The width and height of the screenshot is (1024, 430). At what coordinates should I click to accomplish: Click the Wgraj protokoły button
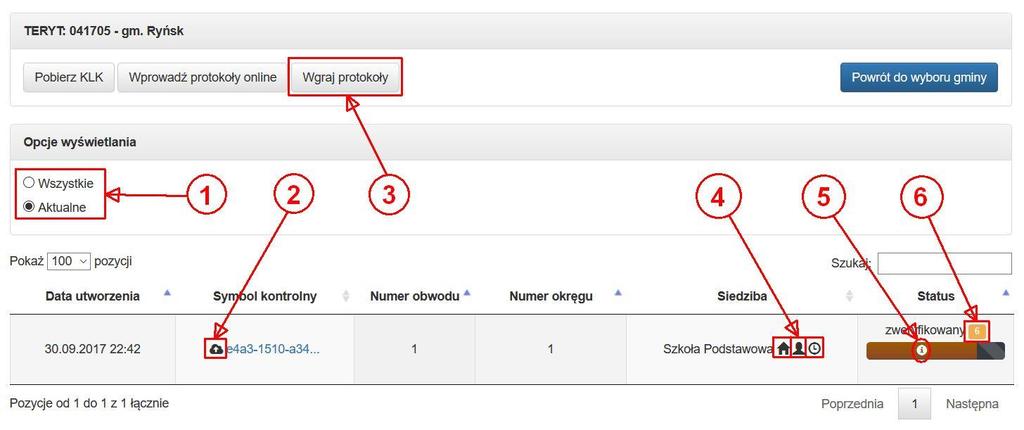pyautogui.click(x=345, y=77)
